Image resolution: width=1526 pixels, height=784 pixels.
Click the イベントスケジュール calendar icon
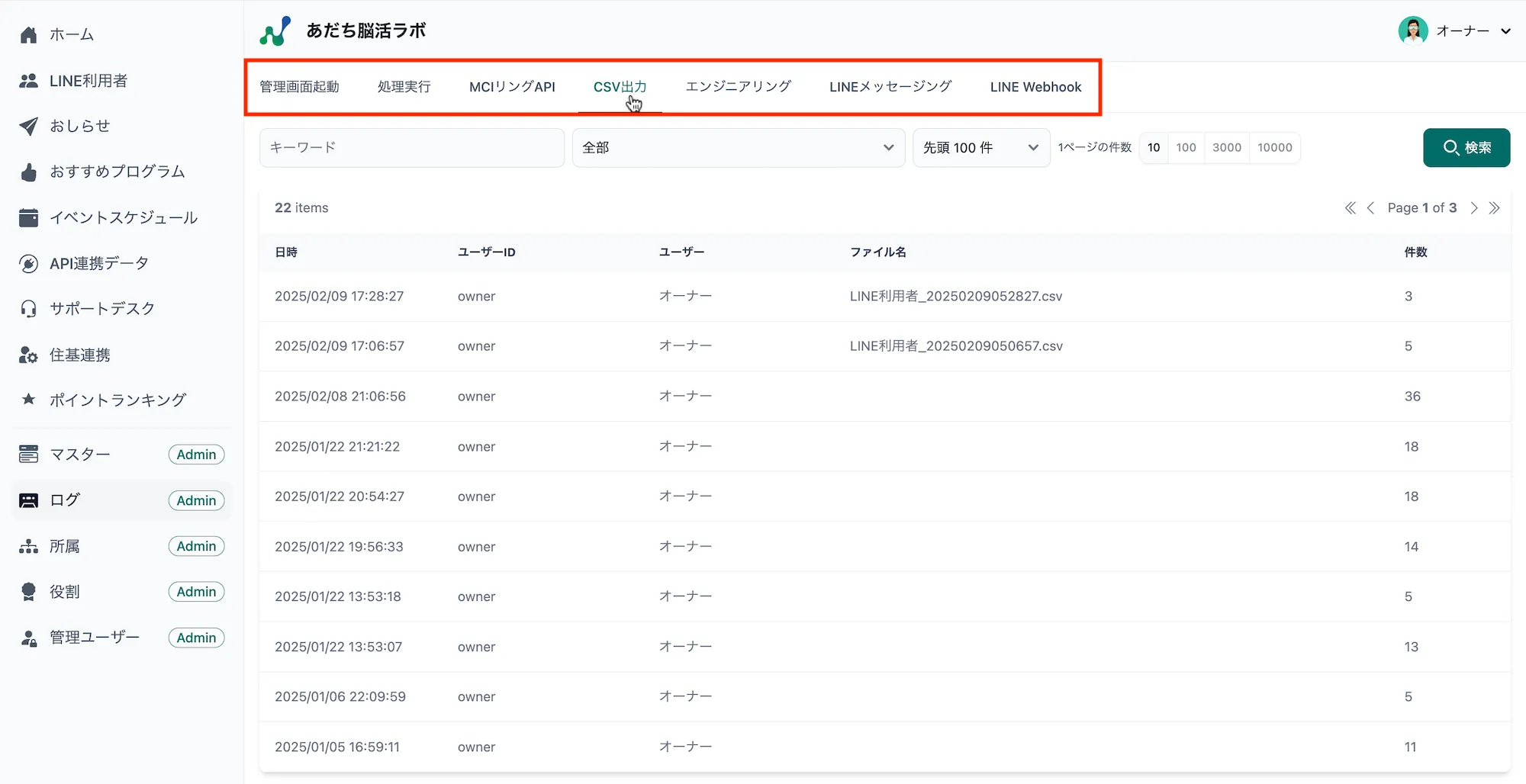pyautogui.click(x=28, y=217)
